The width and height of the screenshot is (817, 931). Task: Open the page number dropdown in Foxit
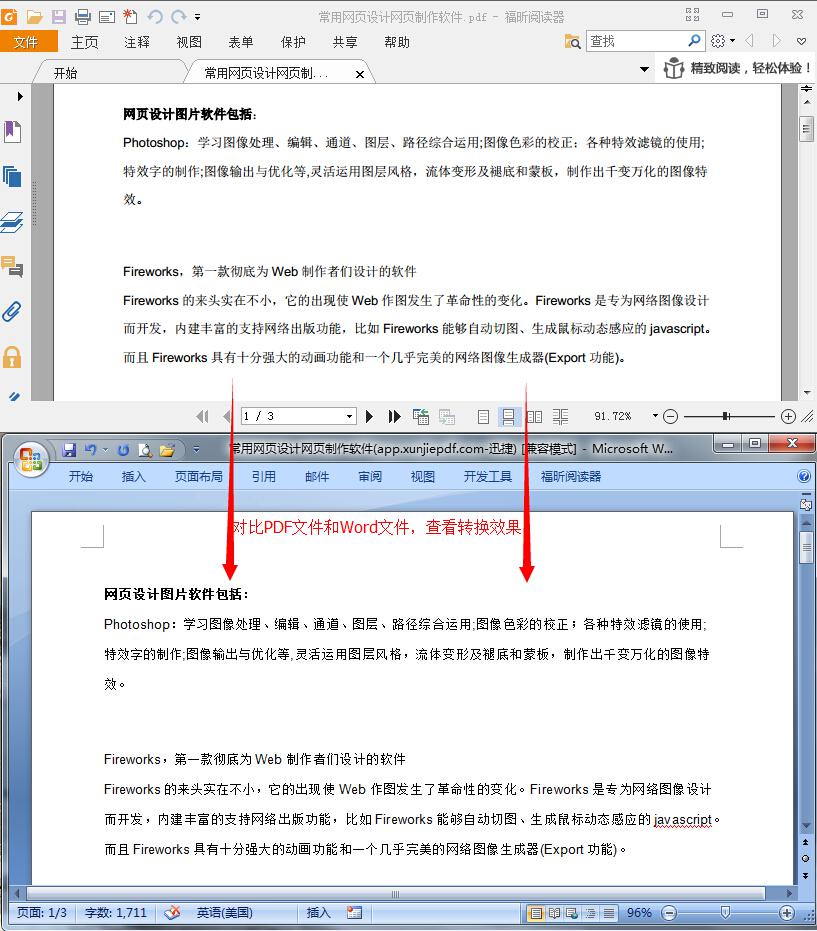[x=350, y=417]
